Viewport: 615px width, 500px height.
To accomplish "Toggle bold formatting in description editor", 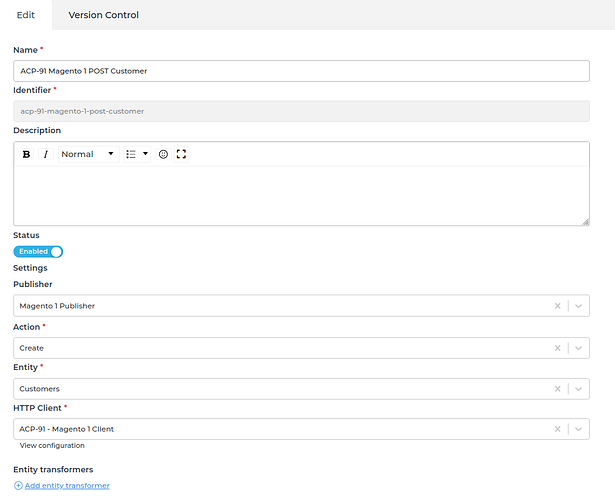I will coord(27,154).
